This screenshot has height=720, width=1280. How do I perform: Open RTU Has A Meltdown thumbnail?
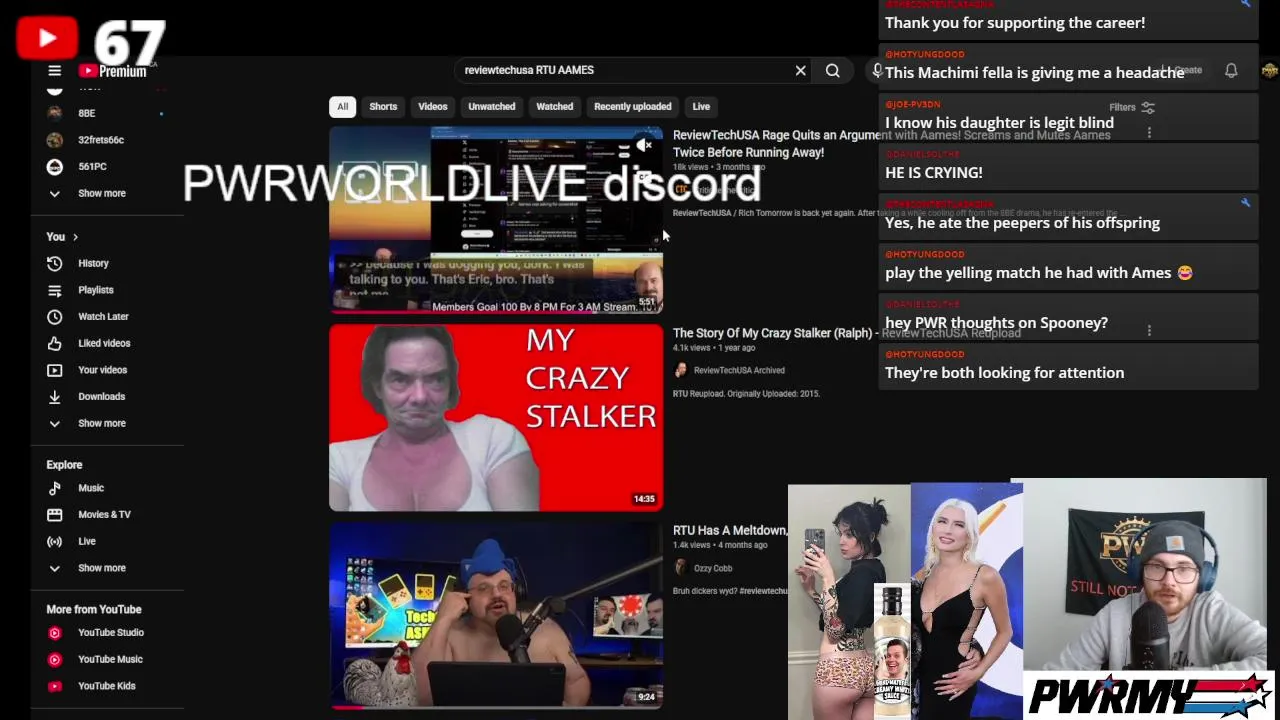click(x=496, y=616)
